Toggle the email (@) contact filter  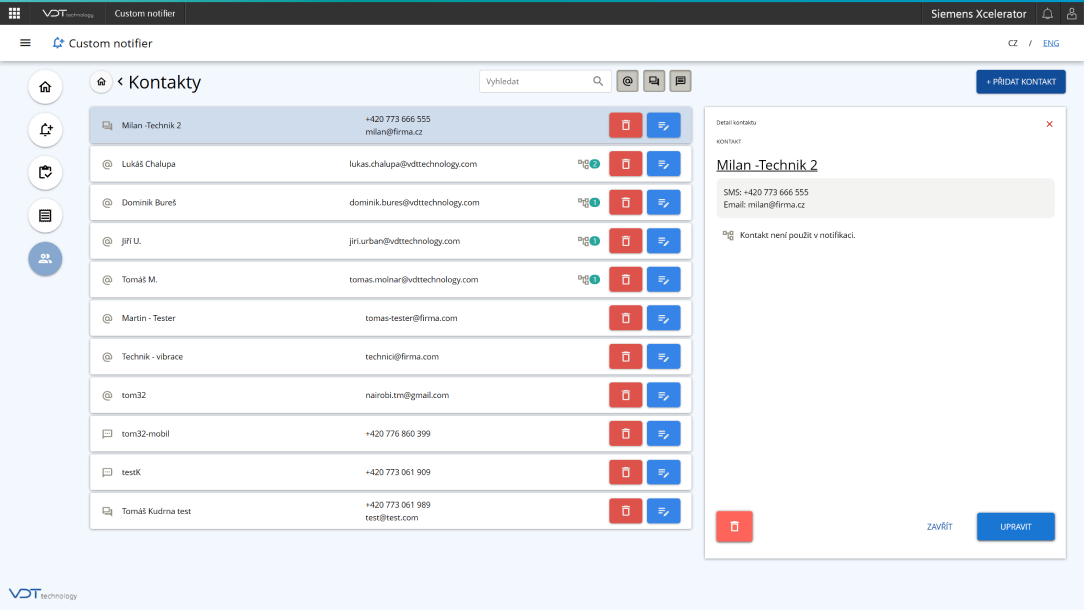pyautogui.click(x=628, y=81)
